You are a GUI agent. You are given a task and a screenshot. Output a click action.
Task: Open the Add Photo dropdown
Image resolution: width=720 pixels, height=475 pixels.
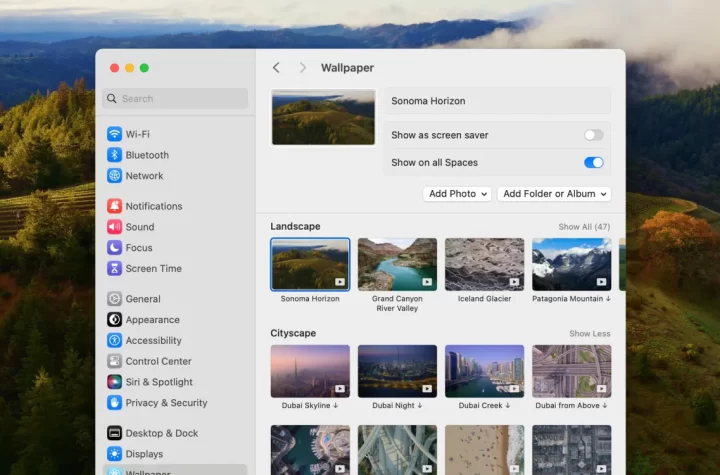pyautogui.click(x=457, y=194)
